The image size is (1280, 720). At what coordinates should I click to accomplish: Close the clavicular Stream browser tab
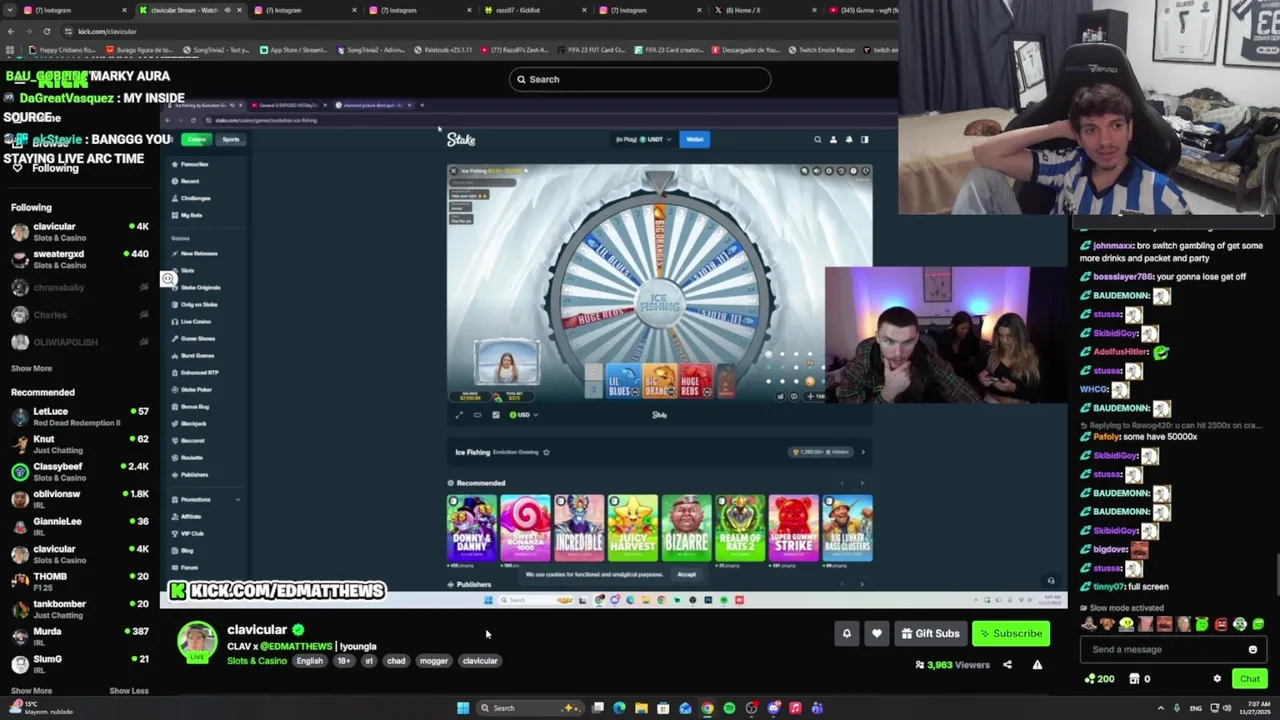[x=239, y=10]
